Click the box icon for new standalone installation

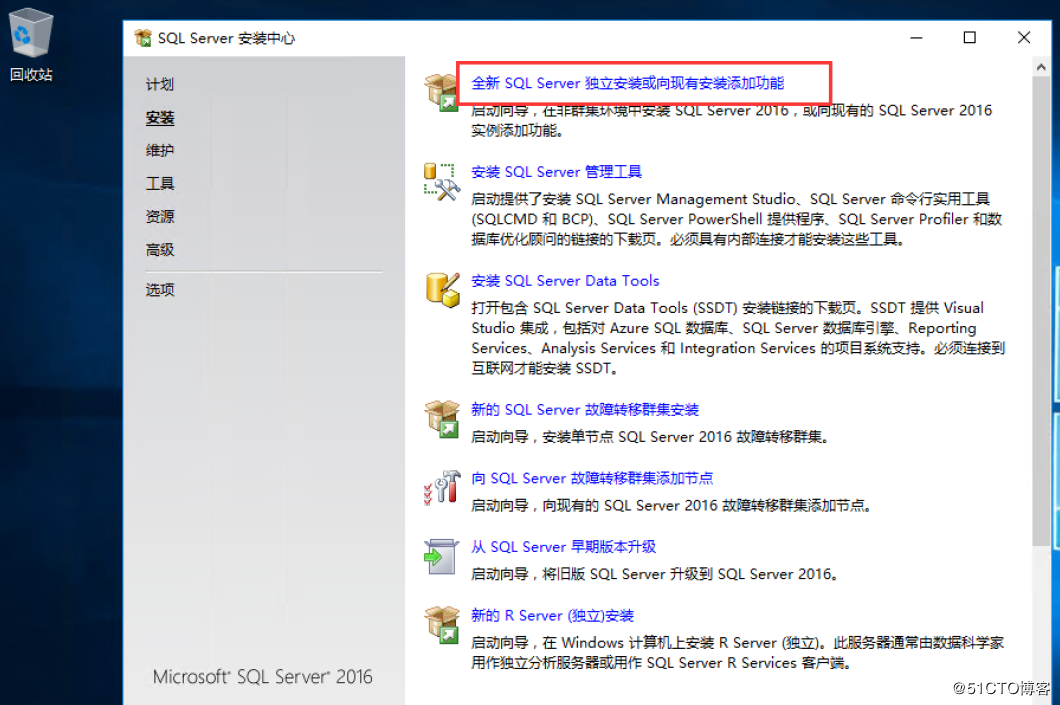click(441, 93)
